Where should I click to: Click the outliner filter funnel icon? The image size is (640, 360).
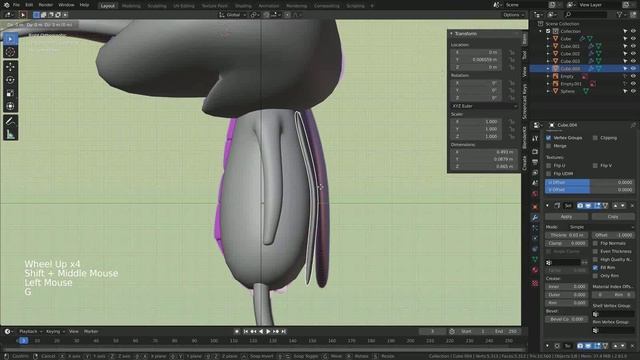(620, 15)
